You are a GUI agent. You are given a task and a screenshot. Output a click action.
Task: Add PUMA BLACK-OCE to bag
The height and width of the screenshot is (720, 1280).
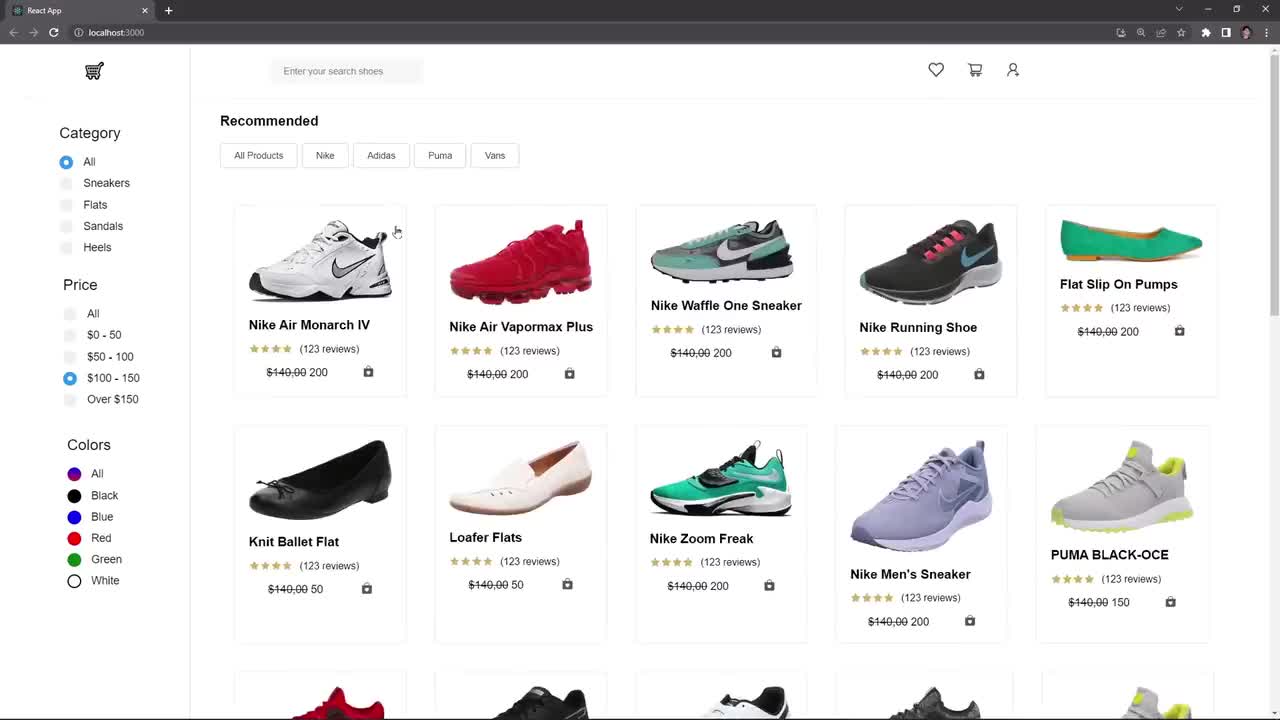[1170, 602]
